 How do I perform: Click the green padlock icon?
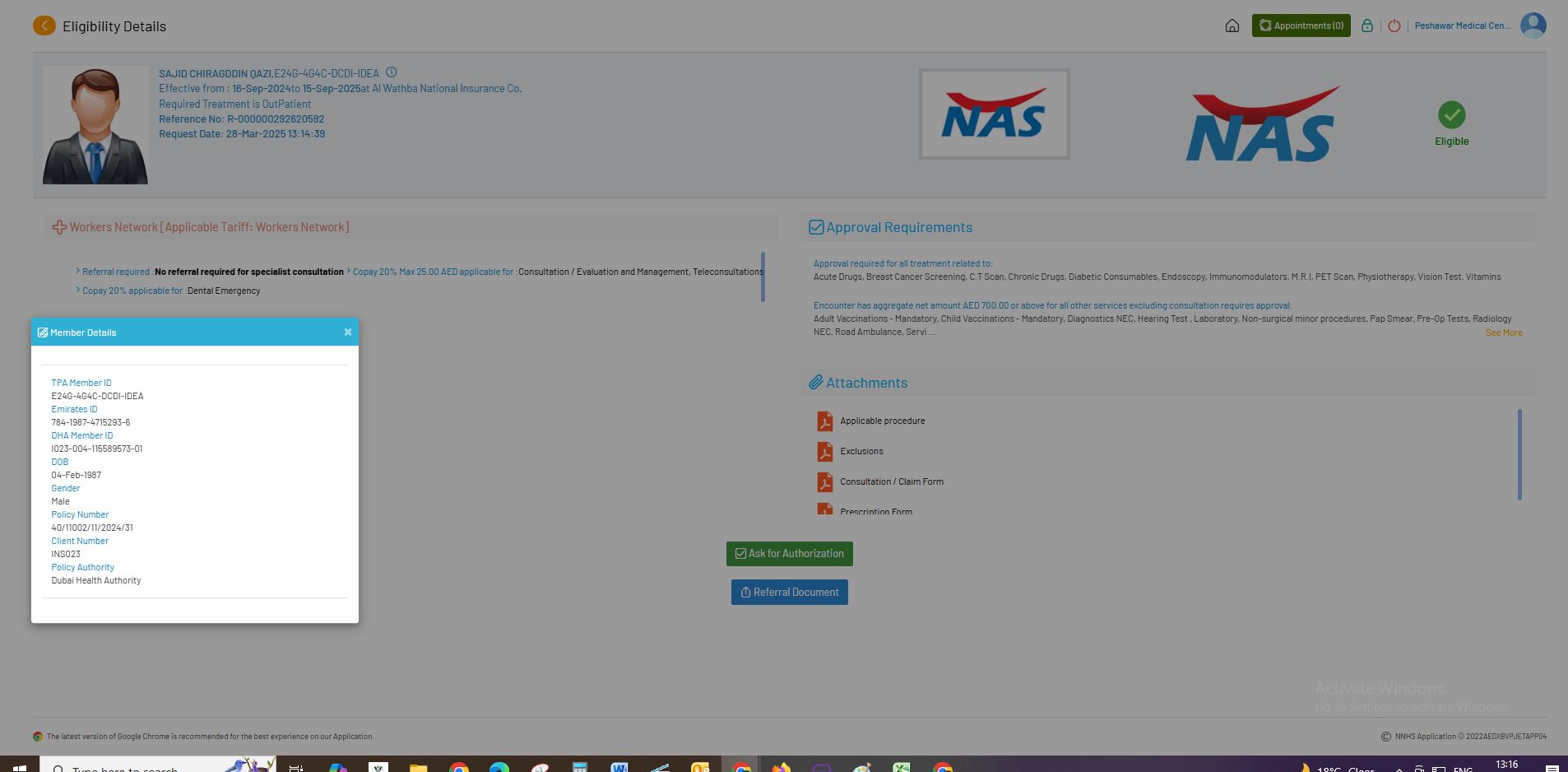1366,26
